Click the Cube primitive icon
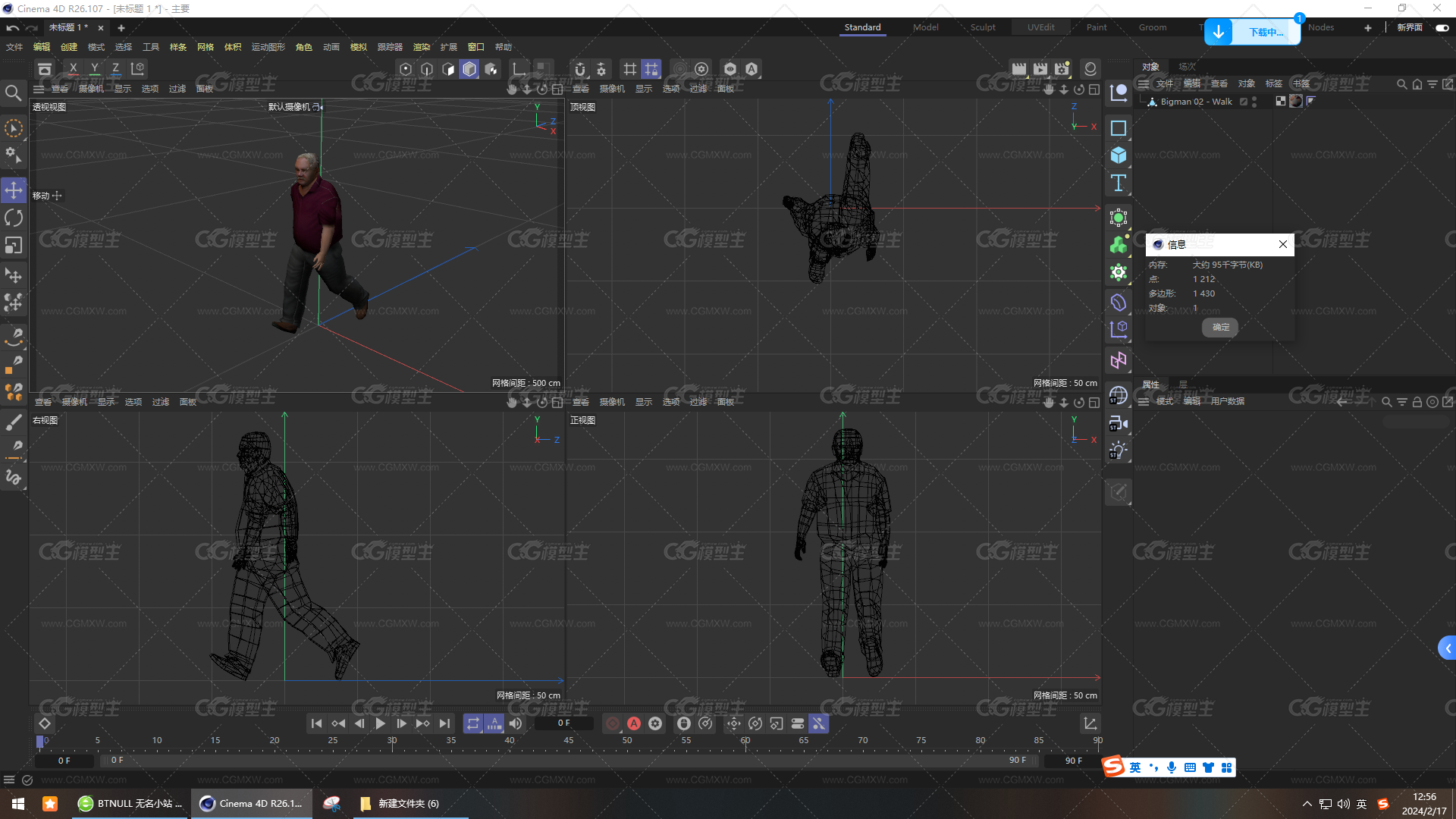Viewport: 1456px width, 819px height. click(x=1119, y=155)
